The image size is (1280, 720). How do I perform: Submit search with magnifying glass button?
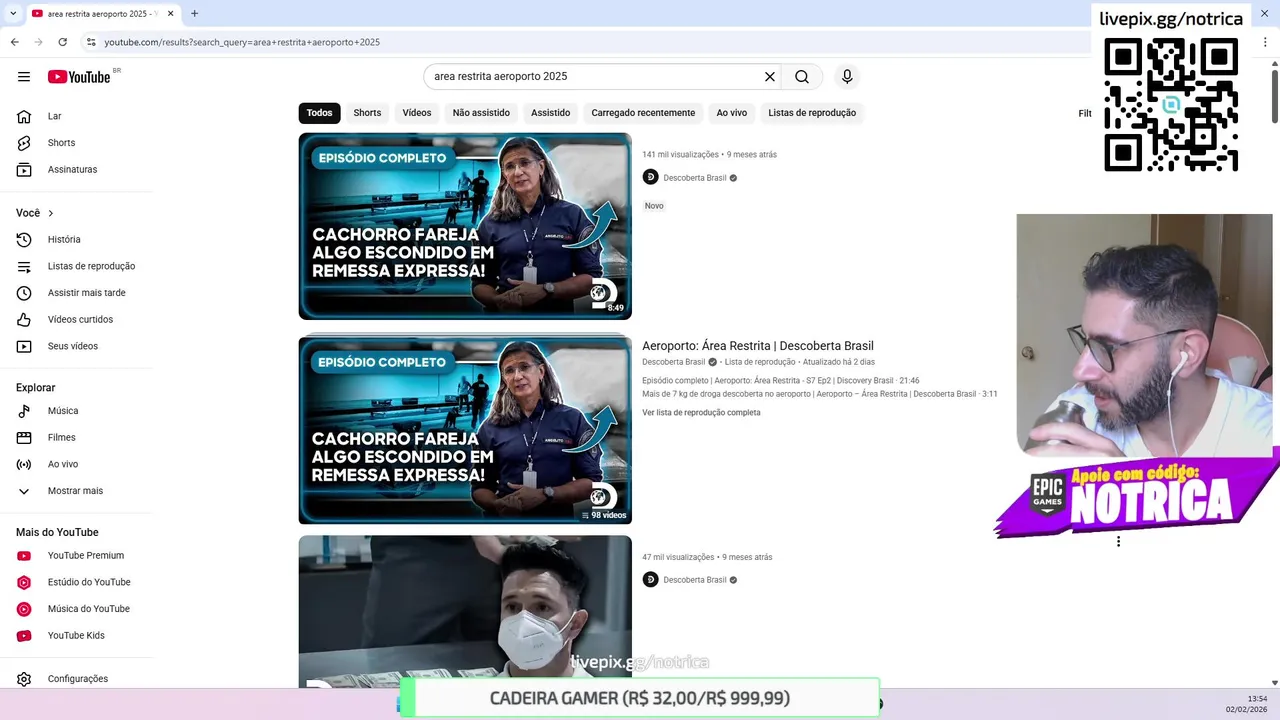pyautogui.click(x=802, y=77)
